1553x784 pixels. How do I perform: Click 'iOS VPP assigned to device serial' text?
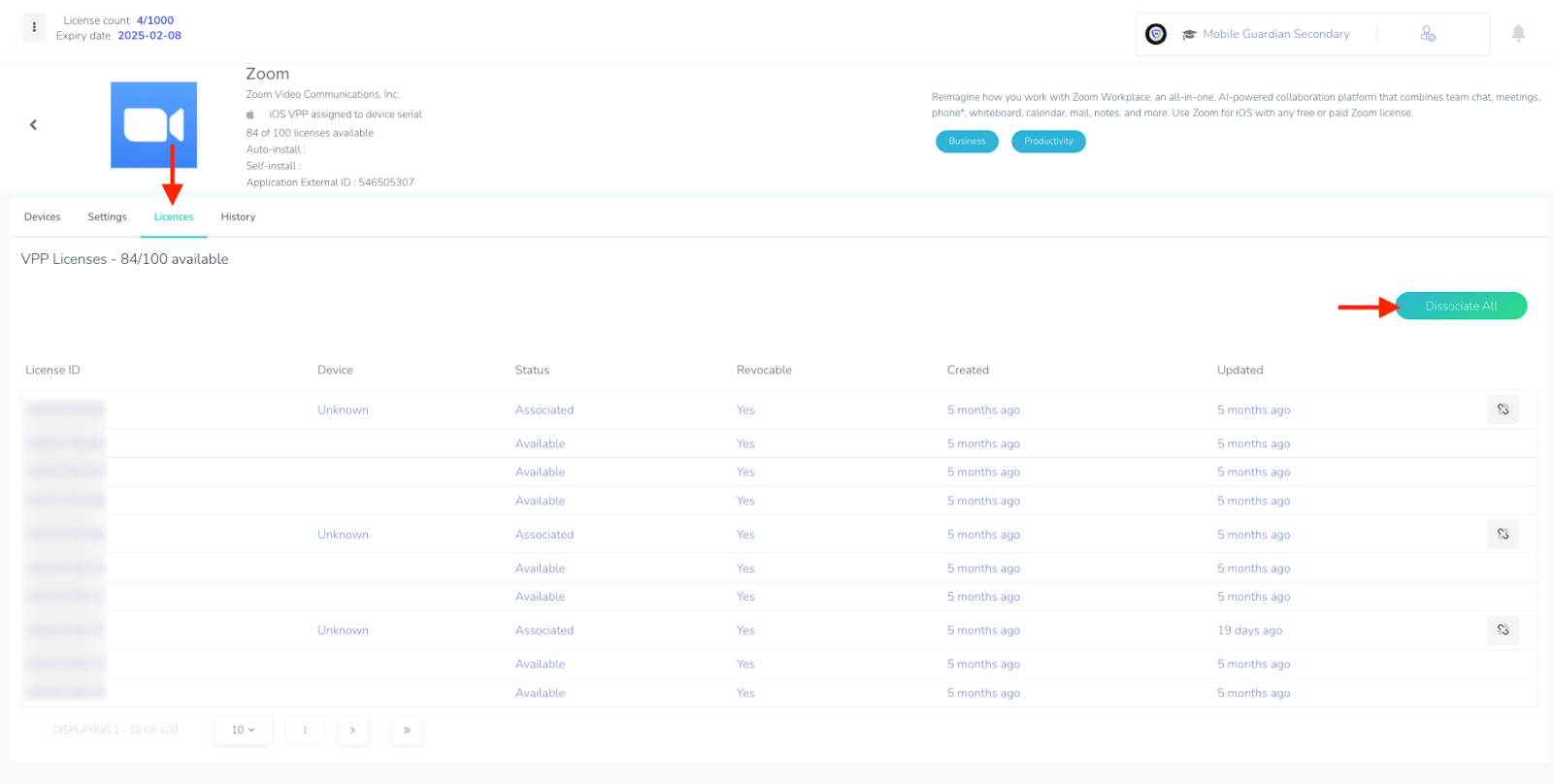346,114
